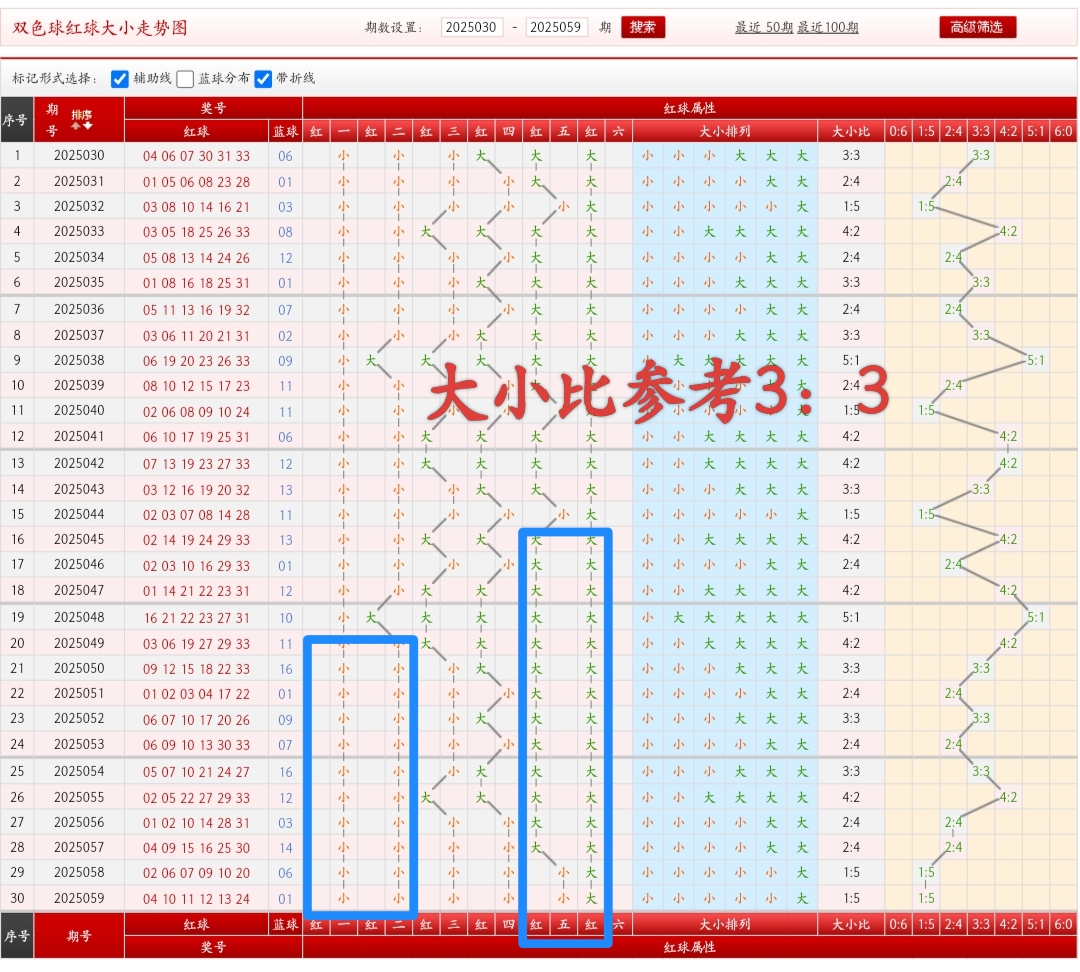Select period 2025048 cell
The width and height of the screenshot is (1080, 972).
click(79, 617)
